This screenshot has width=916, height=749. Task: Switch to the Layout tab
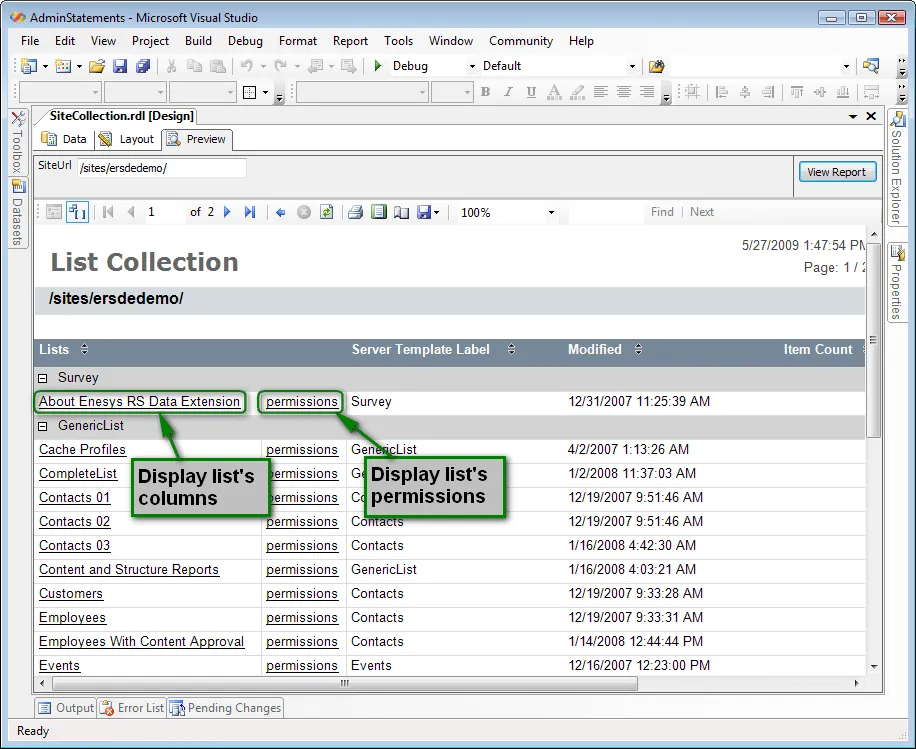[127, 139]
